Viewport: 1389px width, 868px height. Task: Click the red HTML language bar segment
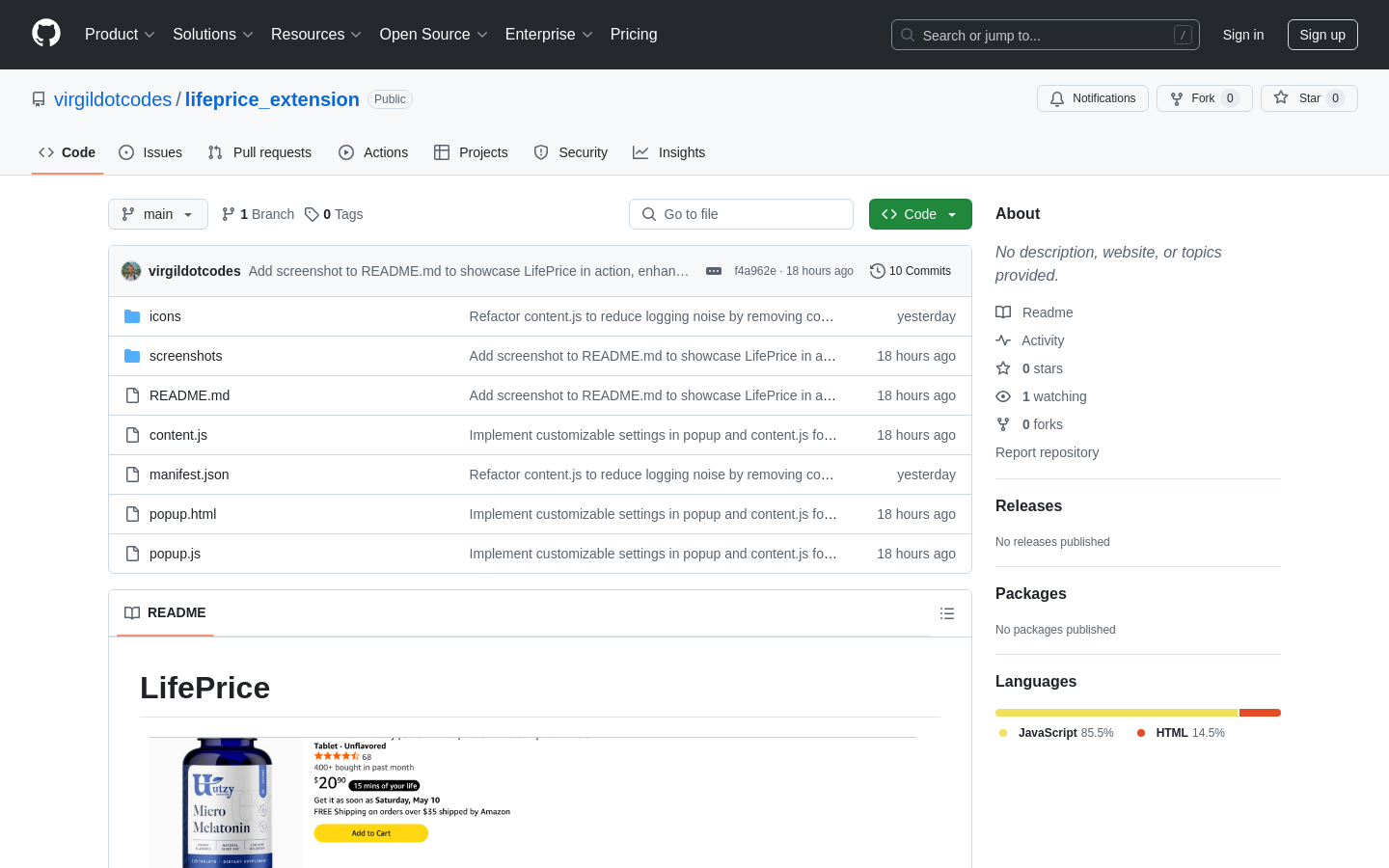[x=1261, y=713]
